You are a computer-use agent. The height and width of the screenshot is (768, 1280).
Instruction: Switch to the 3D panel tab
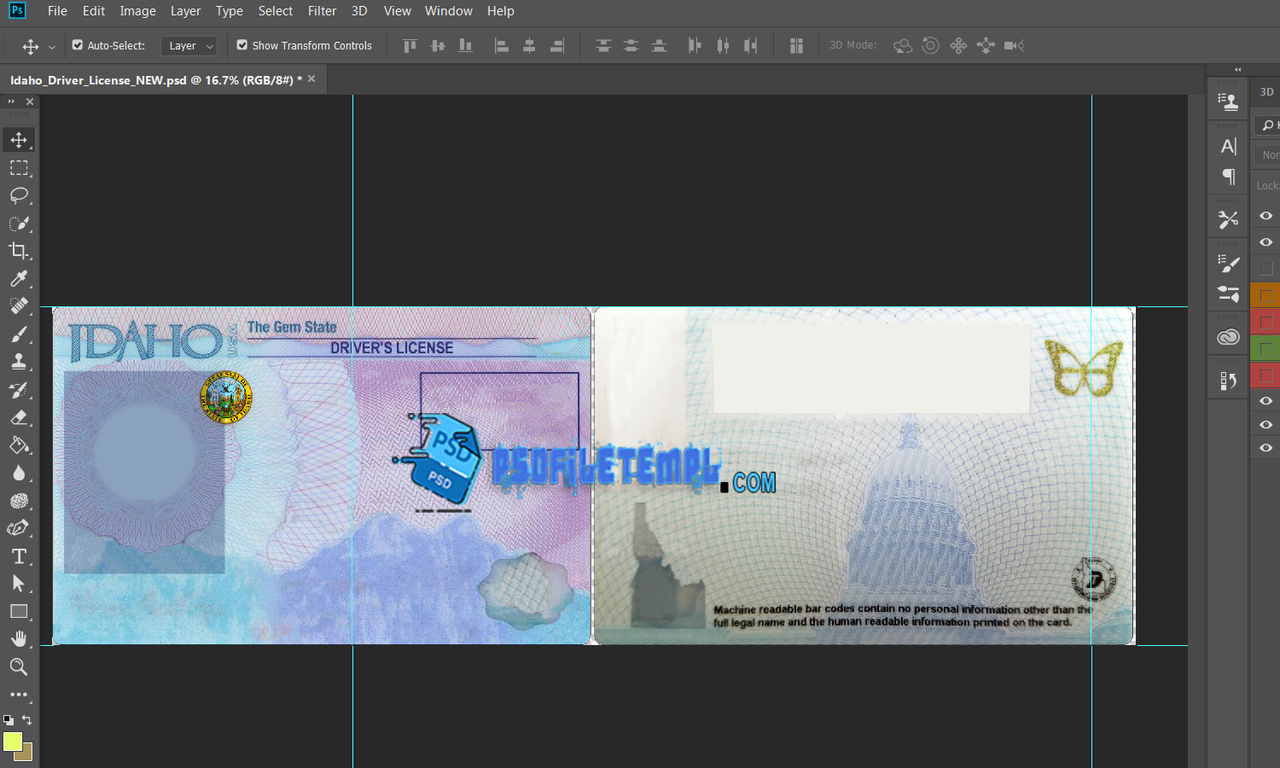click(x=1267, y=91)
